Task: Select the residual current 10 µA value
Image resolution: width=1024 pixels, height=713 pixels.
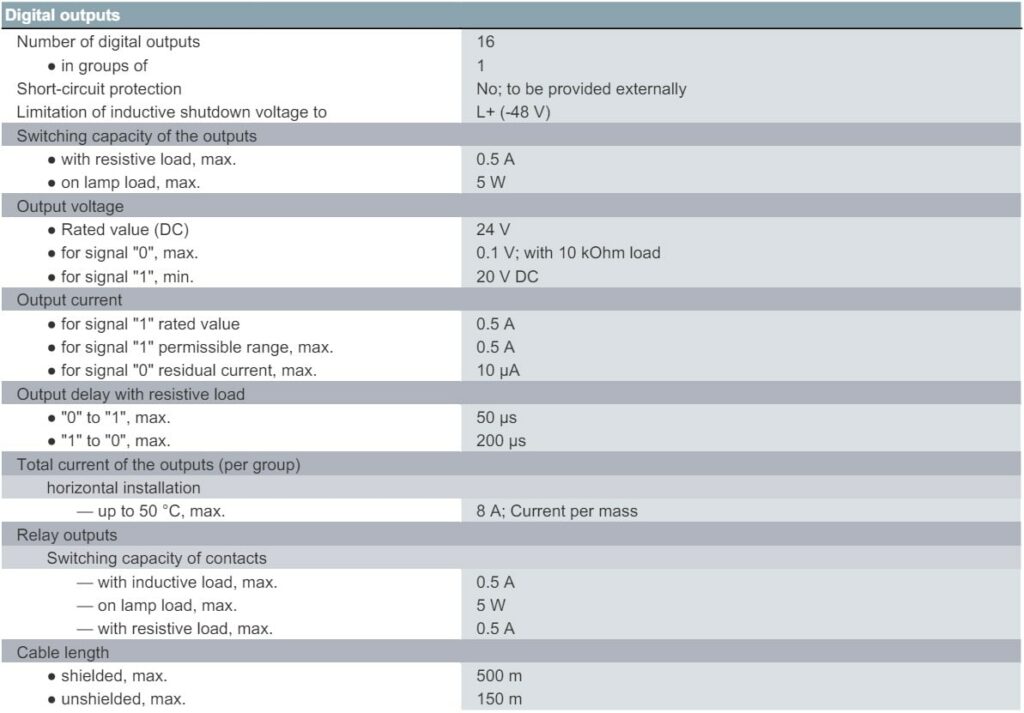Action: (x=498, y=370)
